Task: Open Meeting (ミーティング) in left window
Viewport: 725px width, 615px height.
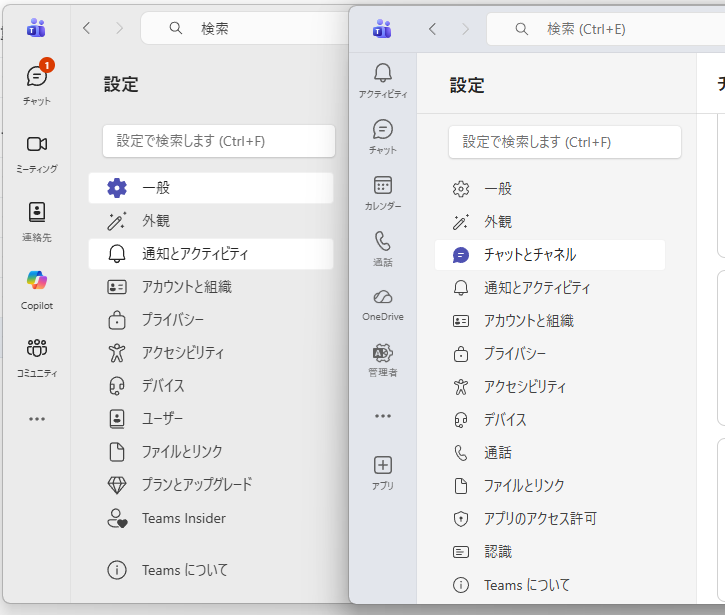Action: [37, 154]
